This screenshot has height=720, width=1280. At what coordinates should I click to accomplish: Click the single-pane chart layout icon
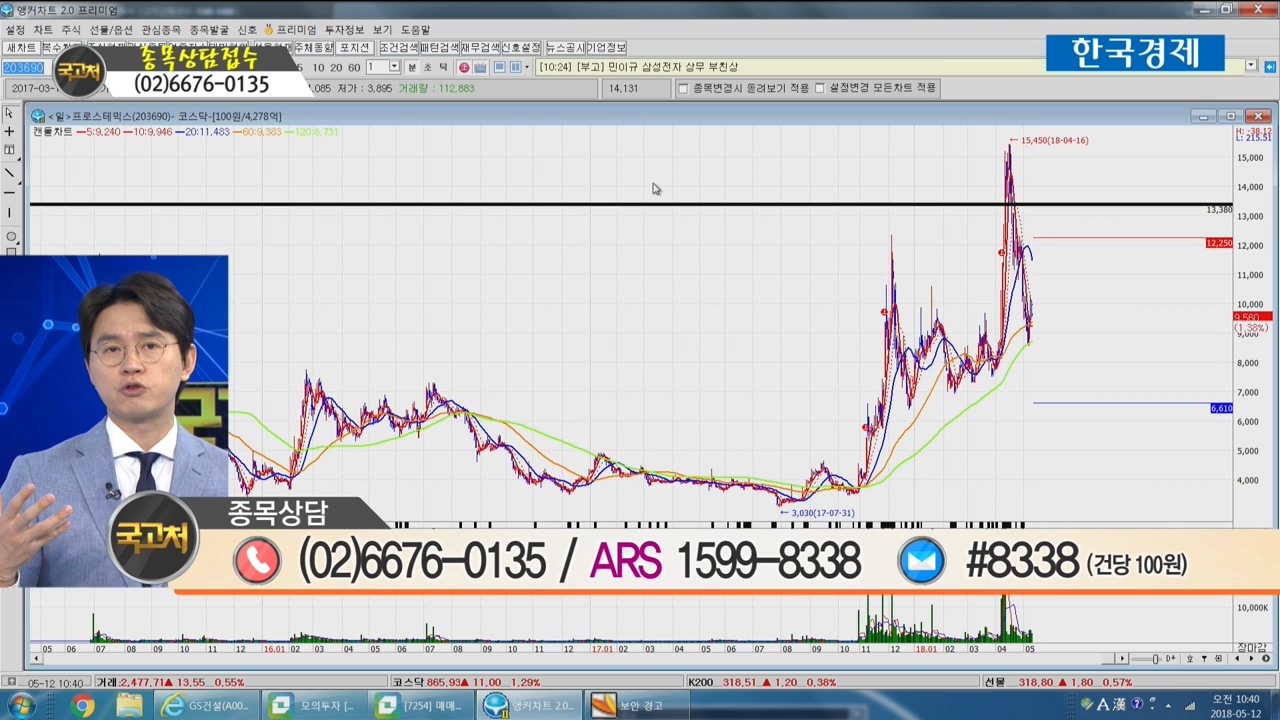pyautogui.click(x=499, y=67)
